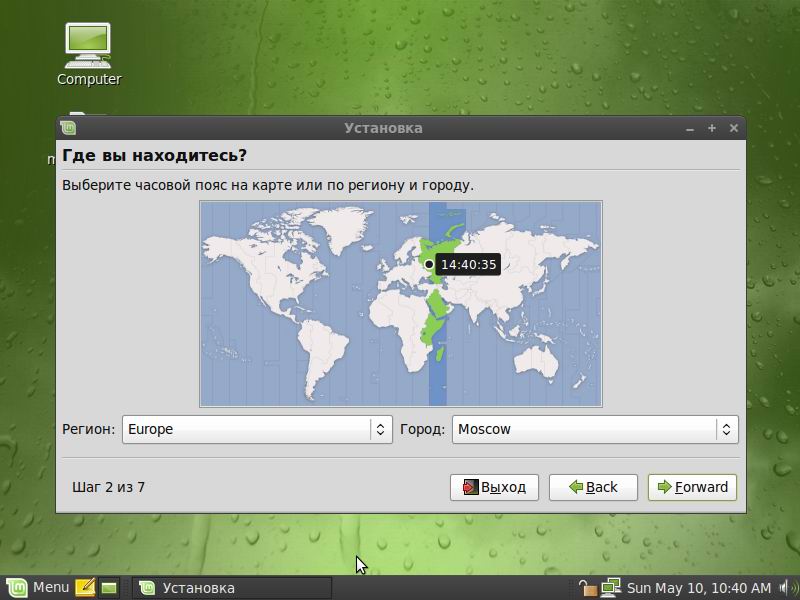Click the update manager lock icon in the tray

[587, 588]
